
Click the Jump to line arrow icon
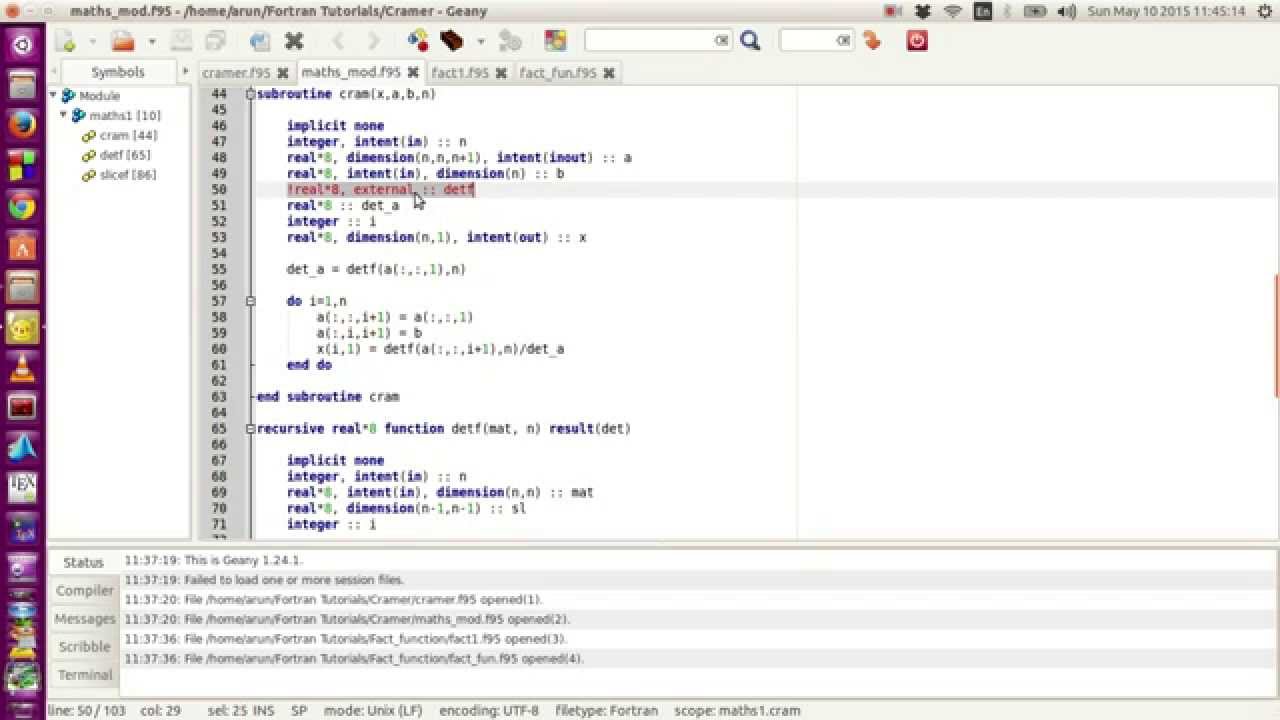click(873, 41)
